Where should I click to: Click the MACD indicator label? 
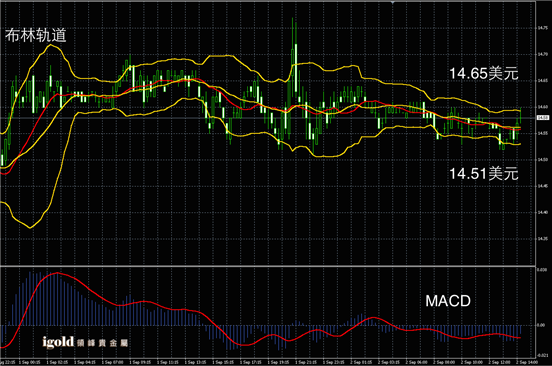click(448, 301)
